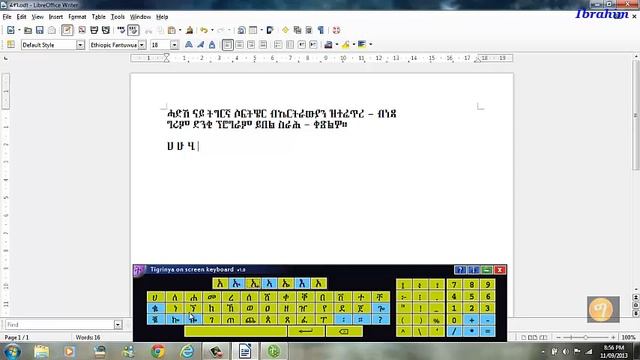The image size is (640, 360).
Task: Expand the Find box dropdown arrow
Action: point(118,325)
